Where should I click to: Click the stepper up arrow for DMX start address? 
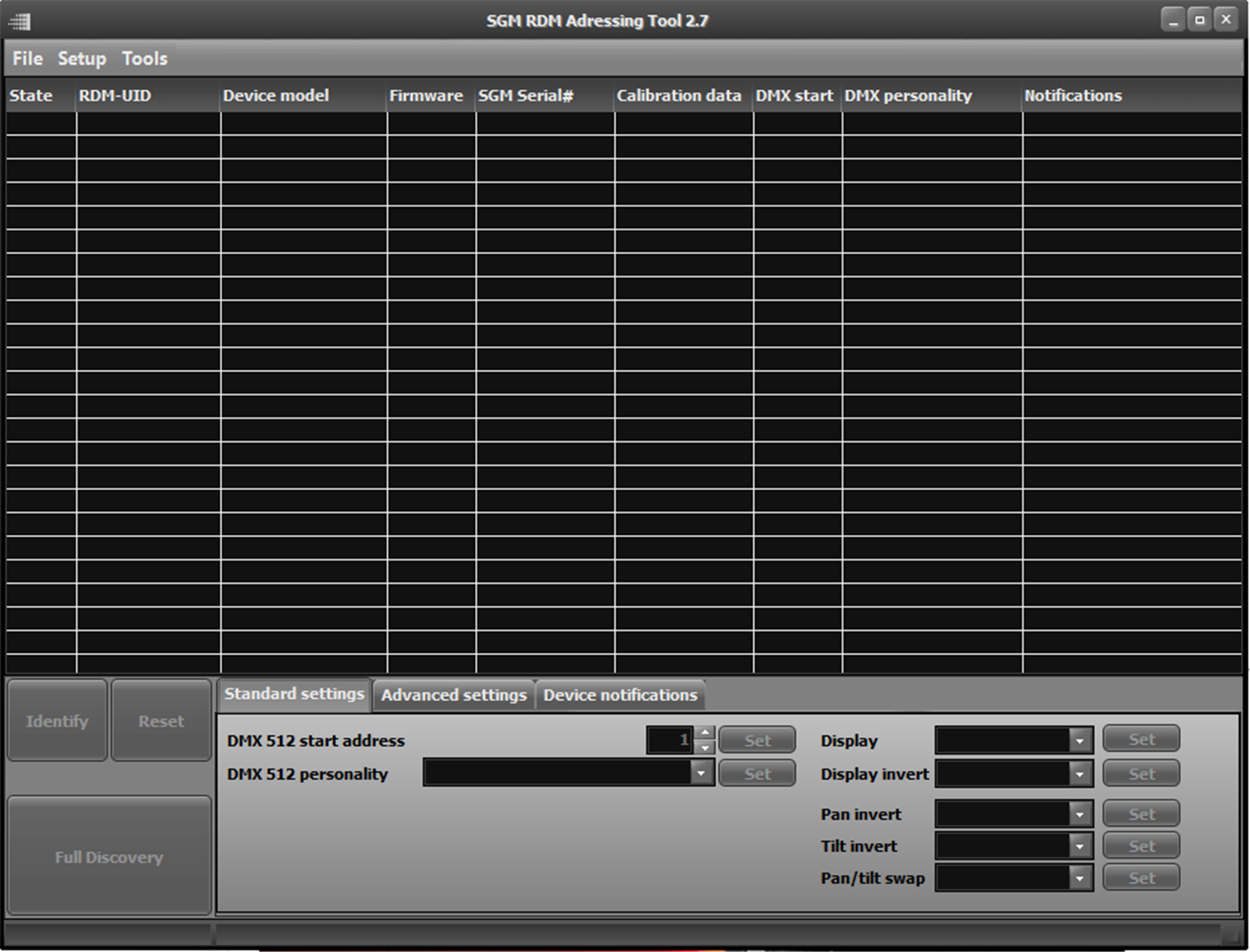click(705, 731)
